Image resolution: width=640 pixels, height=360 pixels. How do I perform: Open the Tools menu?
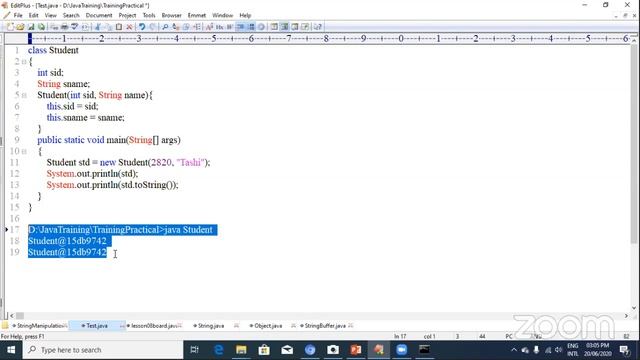[x=149, y=16]
